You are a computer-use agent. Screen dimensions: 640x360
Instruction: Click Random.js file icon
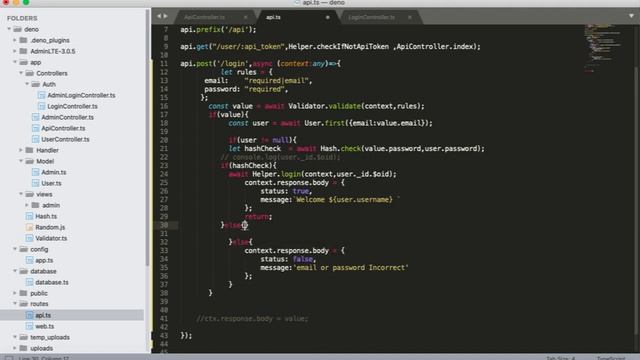29,227
